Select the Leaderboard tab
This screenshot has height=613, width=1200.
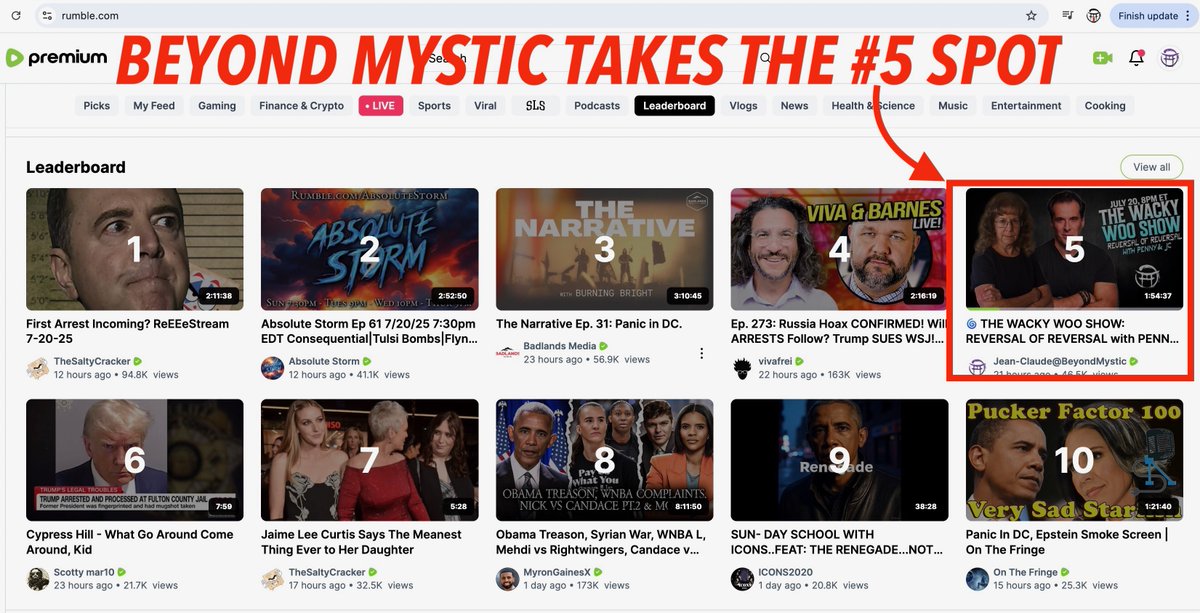[x=674, y=105]
